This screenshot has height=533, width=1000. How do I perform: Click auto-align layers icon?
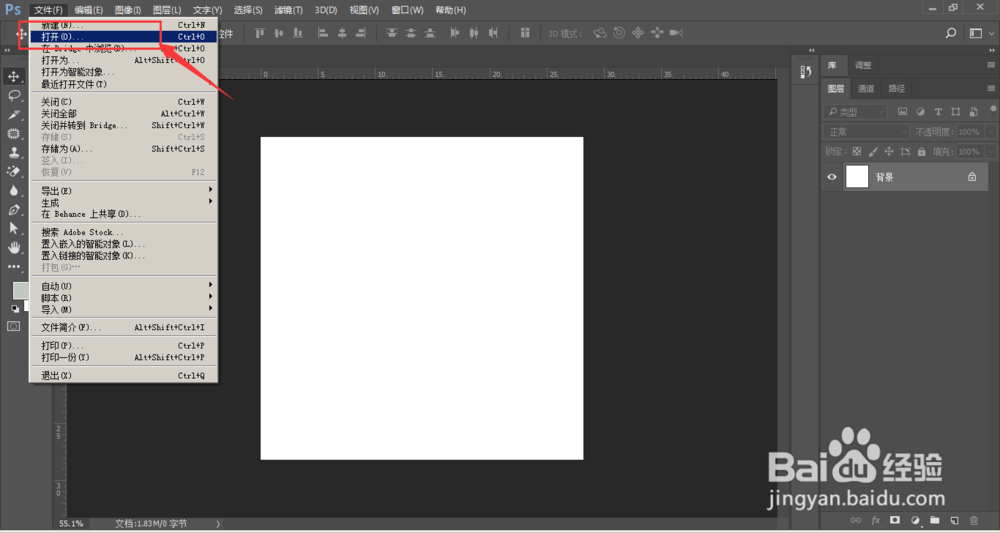(x=525, y=33)
